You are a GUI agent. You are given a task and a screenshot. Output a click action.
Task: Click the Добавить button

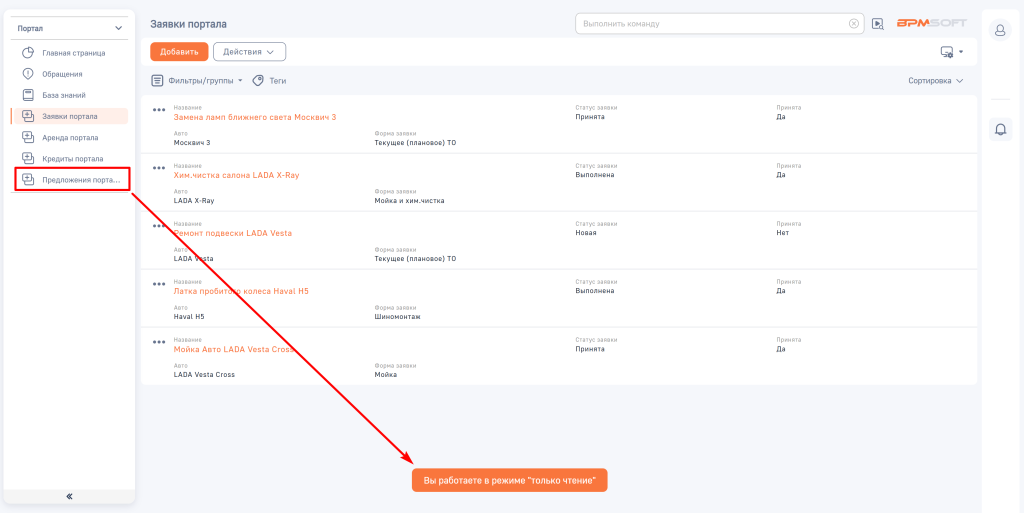[x=179, y=52]
